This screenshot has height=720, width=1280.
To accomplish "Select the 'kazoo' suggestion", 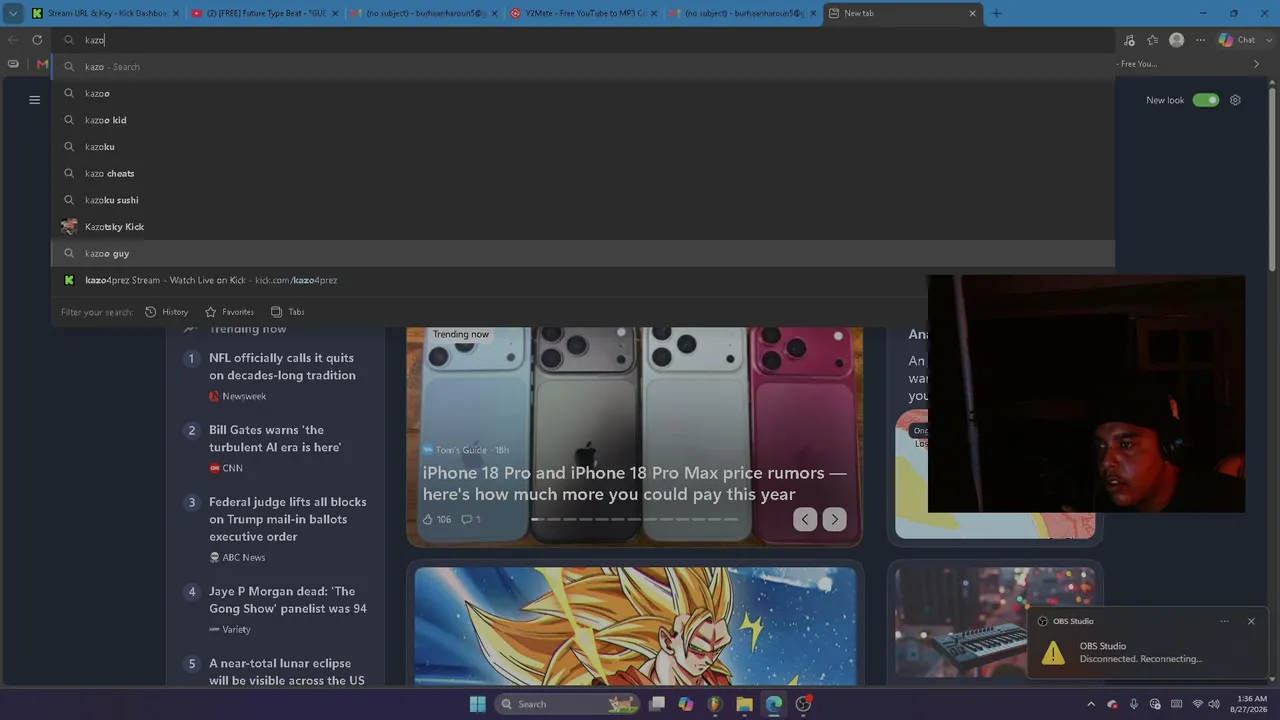I will pos(583,93).
